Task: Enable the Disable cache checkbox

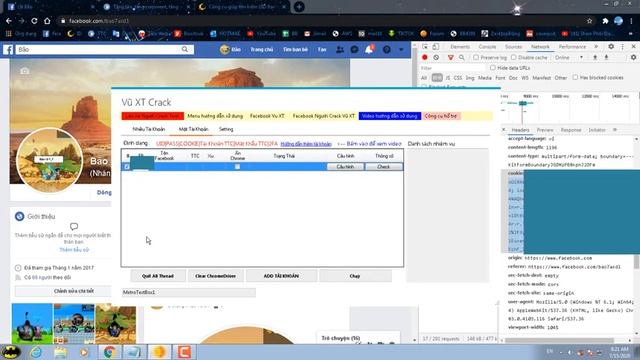Action: (513, 58)
